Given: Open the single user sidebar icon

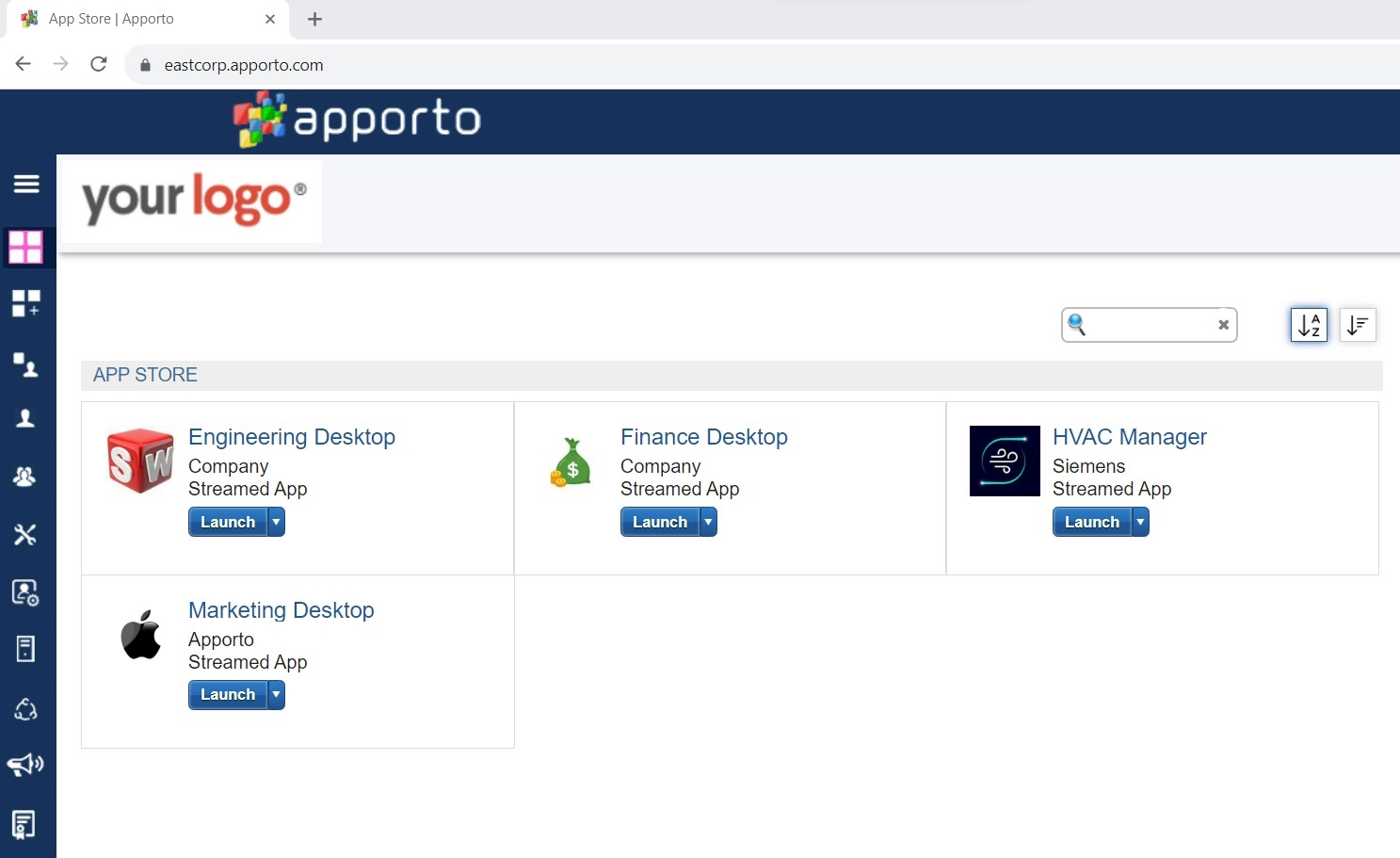Looking at the screenshot, I should click(x=25, y=418).
